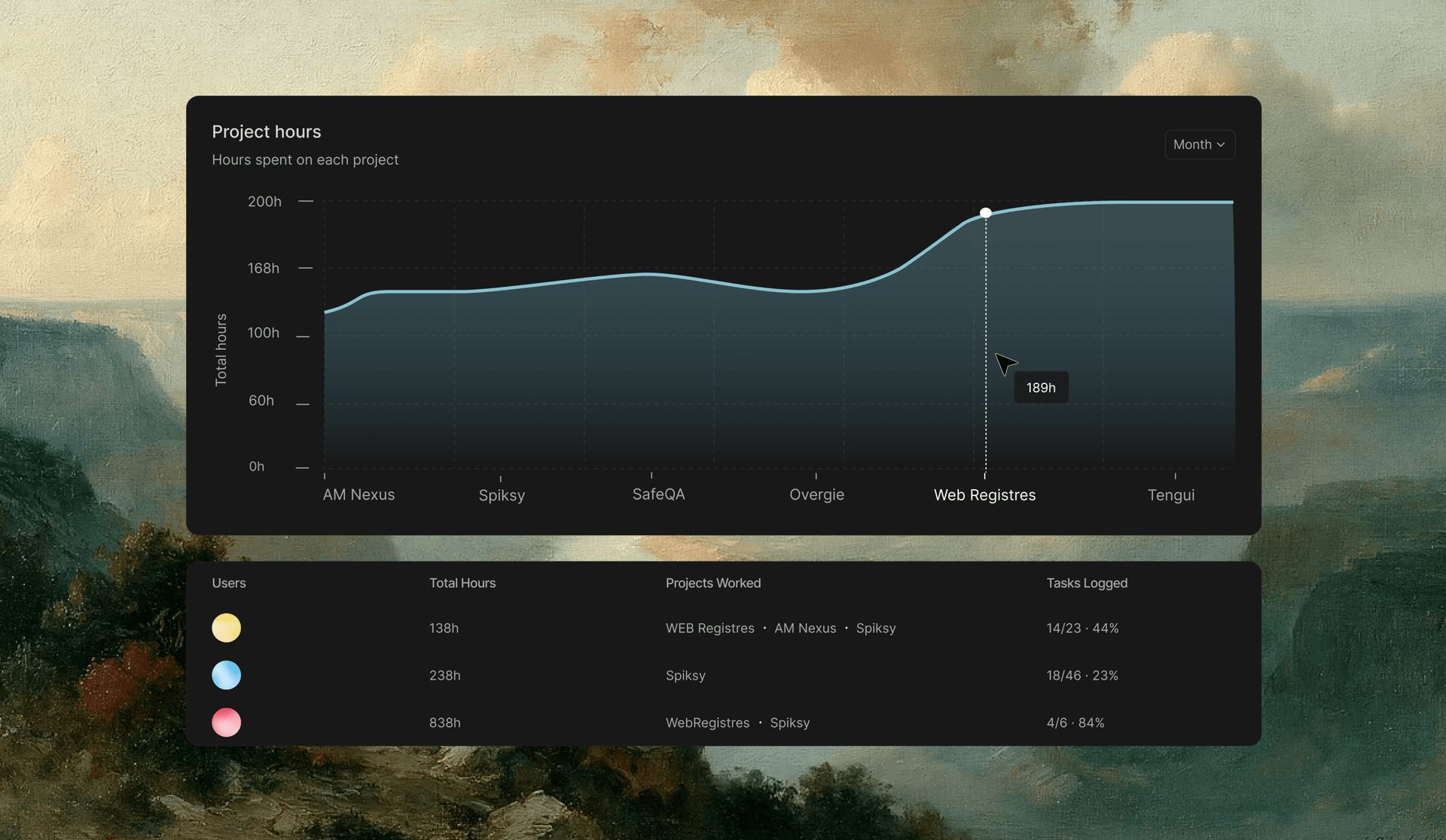Click the 189h tooltip label
Image resolution: width=1446 pixels, height=840 pixels.
pyautogui.click(x=1041, y=388)
